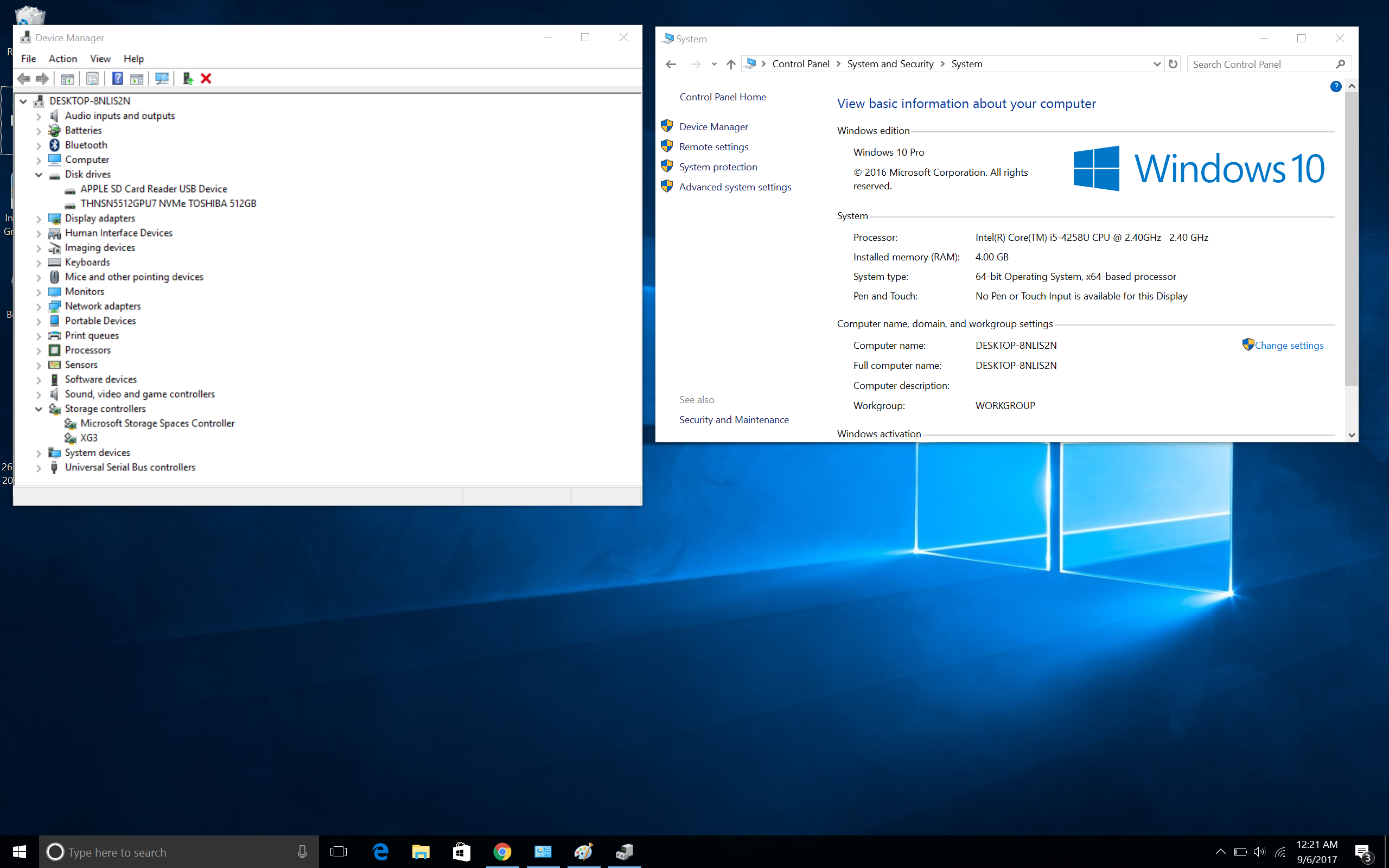
Task: Open Google Chrome from the taskbar
Action: click(502, 852)
